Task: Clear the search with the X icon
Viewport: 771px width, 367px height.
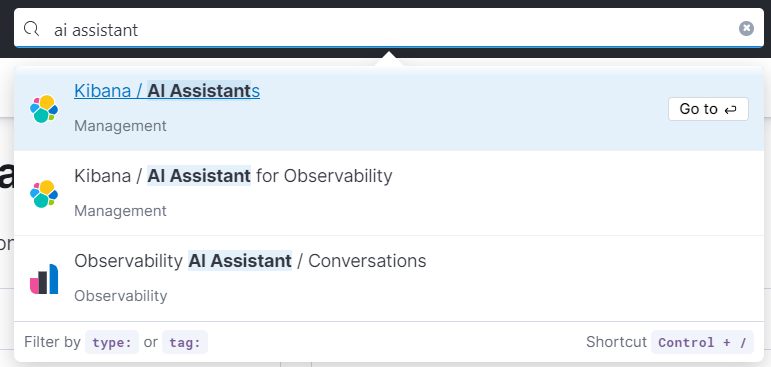Action: [746, 29]
